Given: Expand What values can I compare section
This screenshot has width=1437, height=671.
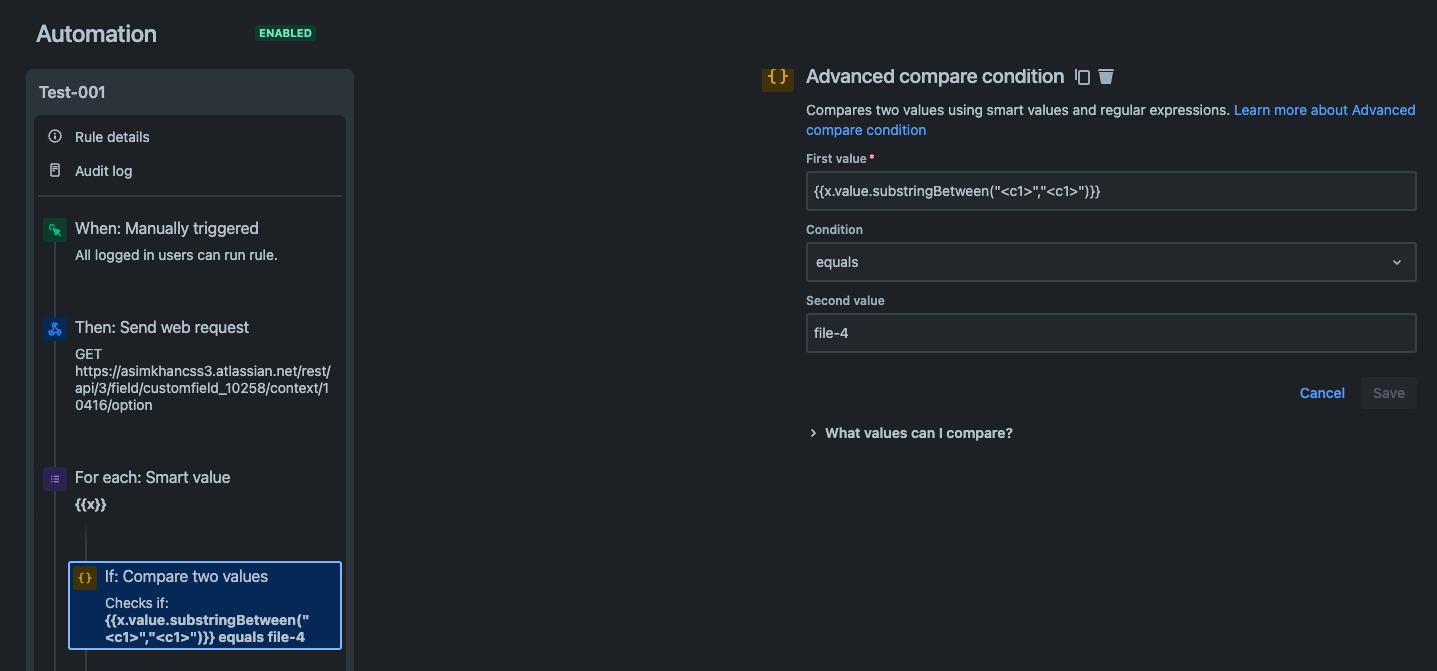Looking at the screenshot, I should pos(918,433).
